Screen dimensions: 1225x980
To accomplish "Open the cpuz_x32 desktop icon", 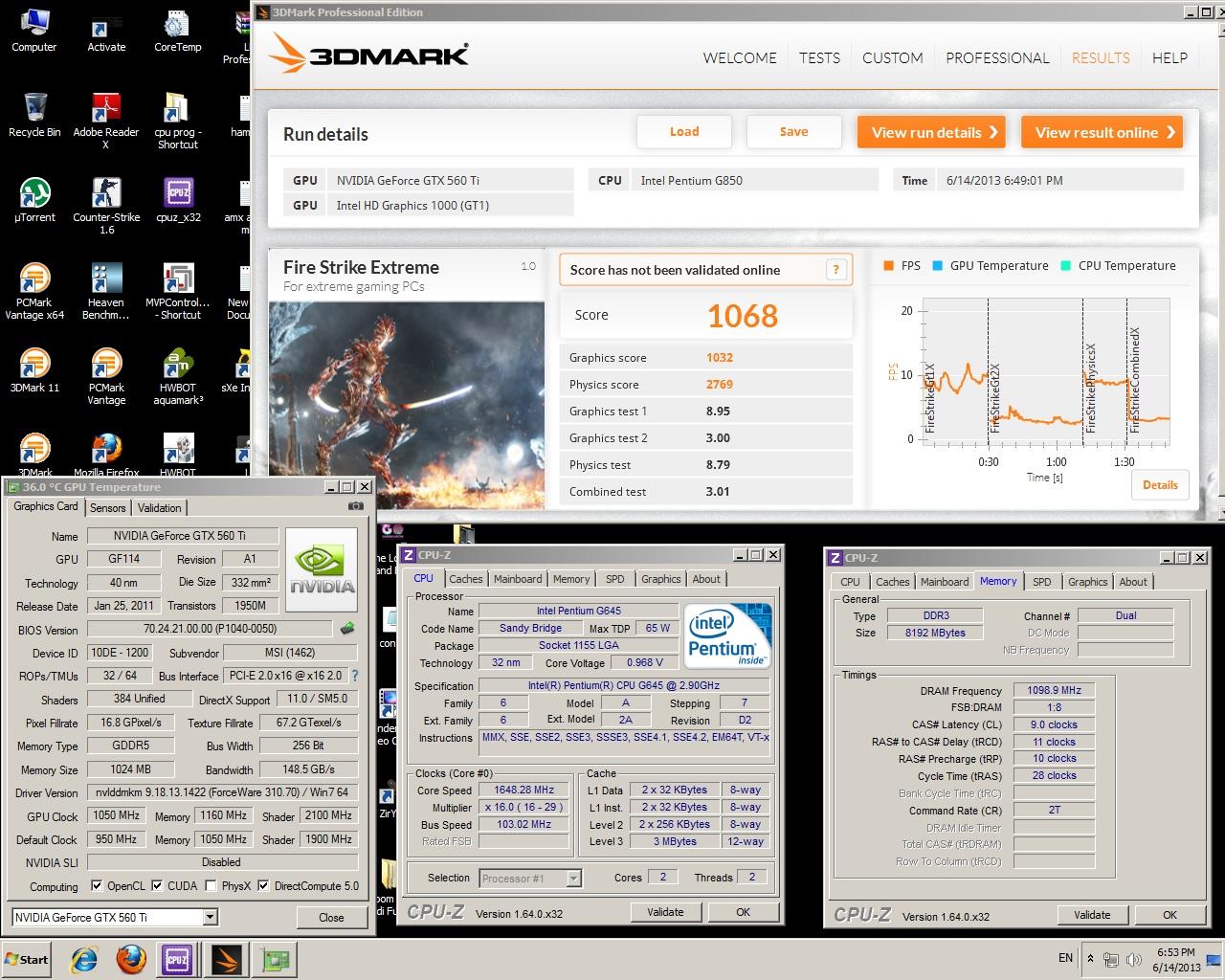I will coord(177,199).
